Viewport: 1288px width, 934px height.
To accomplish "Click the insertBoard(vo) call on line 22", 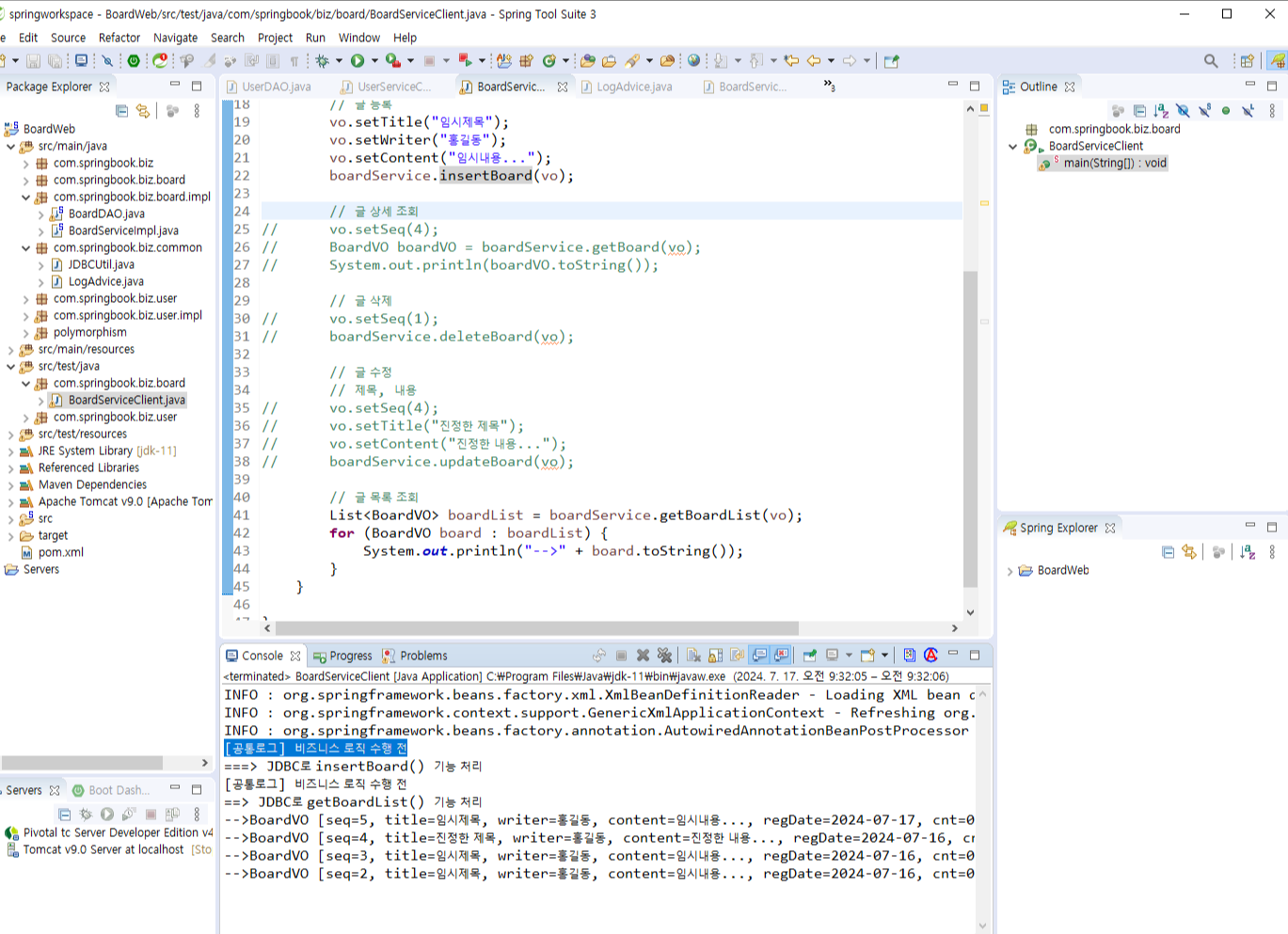I will coord(506,176).
